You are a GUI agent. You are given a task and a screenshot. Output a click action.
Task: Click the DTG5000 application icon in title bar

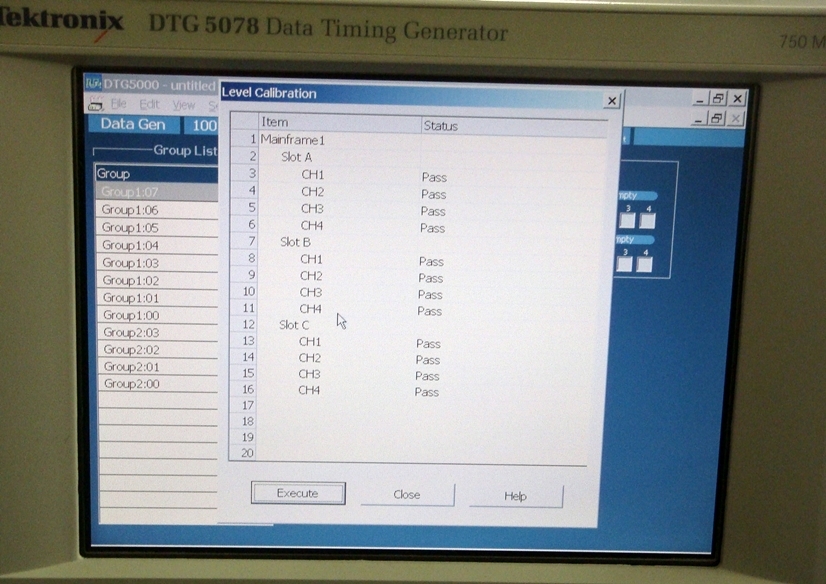(x=93, y=83)
